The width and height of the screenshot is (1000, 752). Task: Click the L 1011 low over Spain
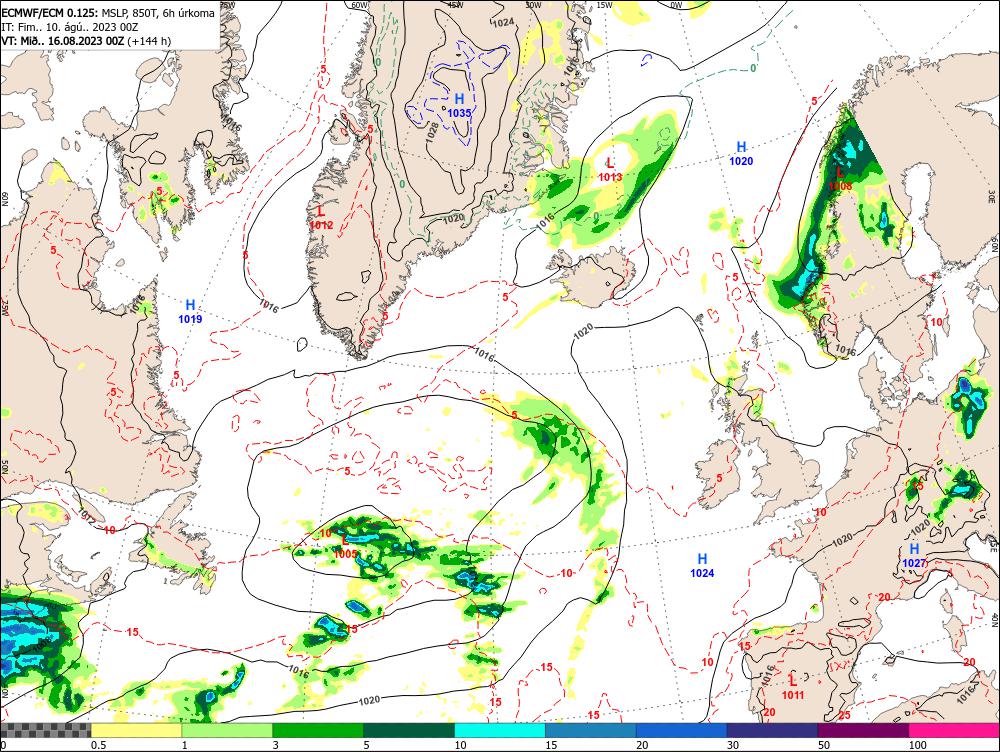click(x=793, y=688)
